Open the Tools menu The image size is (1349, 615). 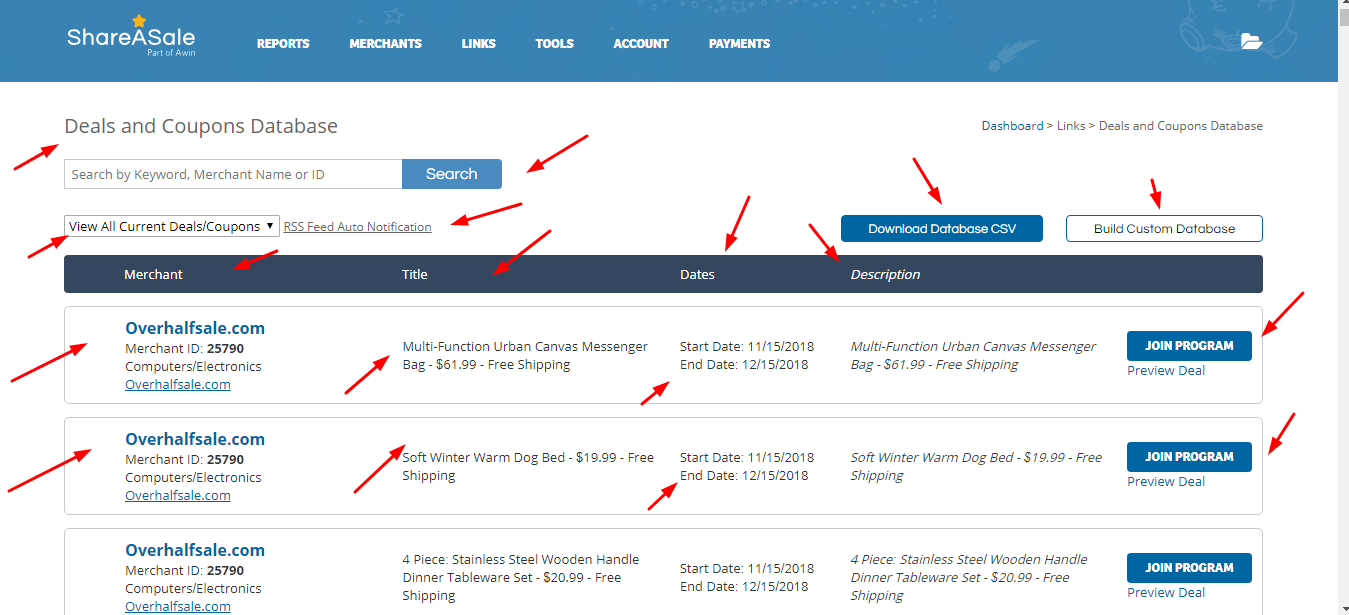(x=554, y=44)
